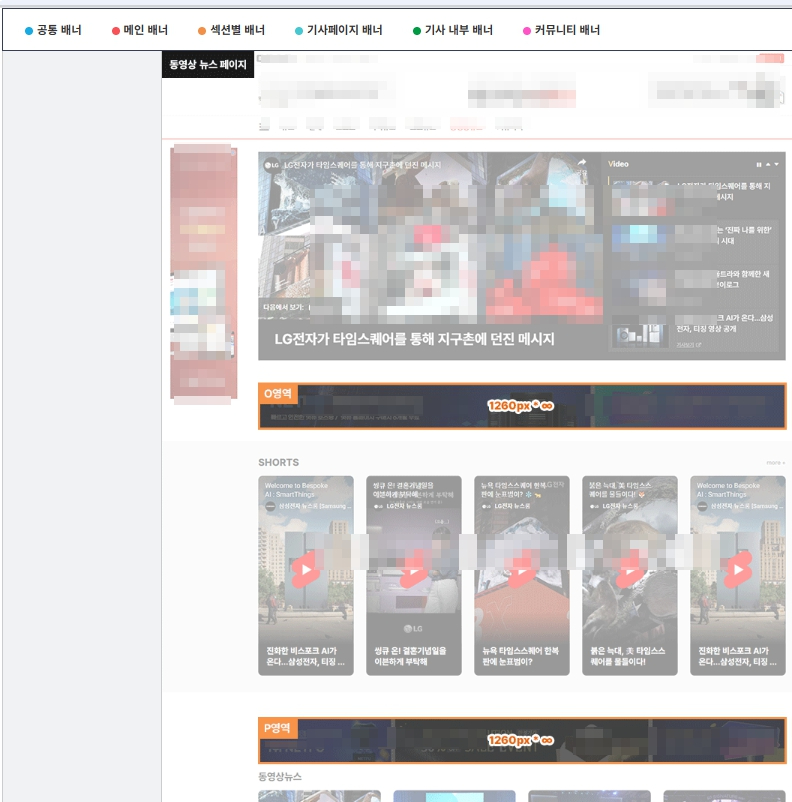Click the 동영상 뉴스 페이지 label
This screenshot has width=792, height=802.
point(208,64)
